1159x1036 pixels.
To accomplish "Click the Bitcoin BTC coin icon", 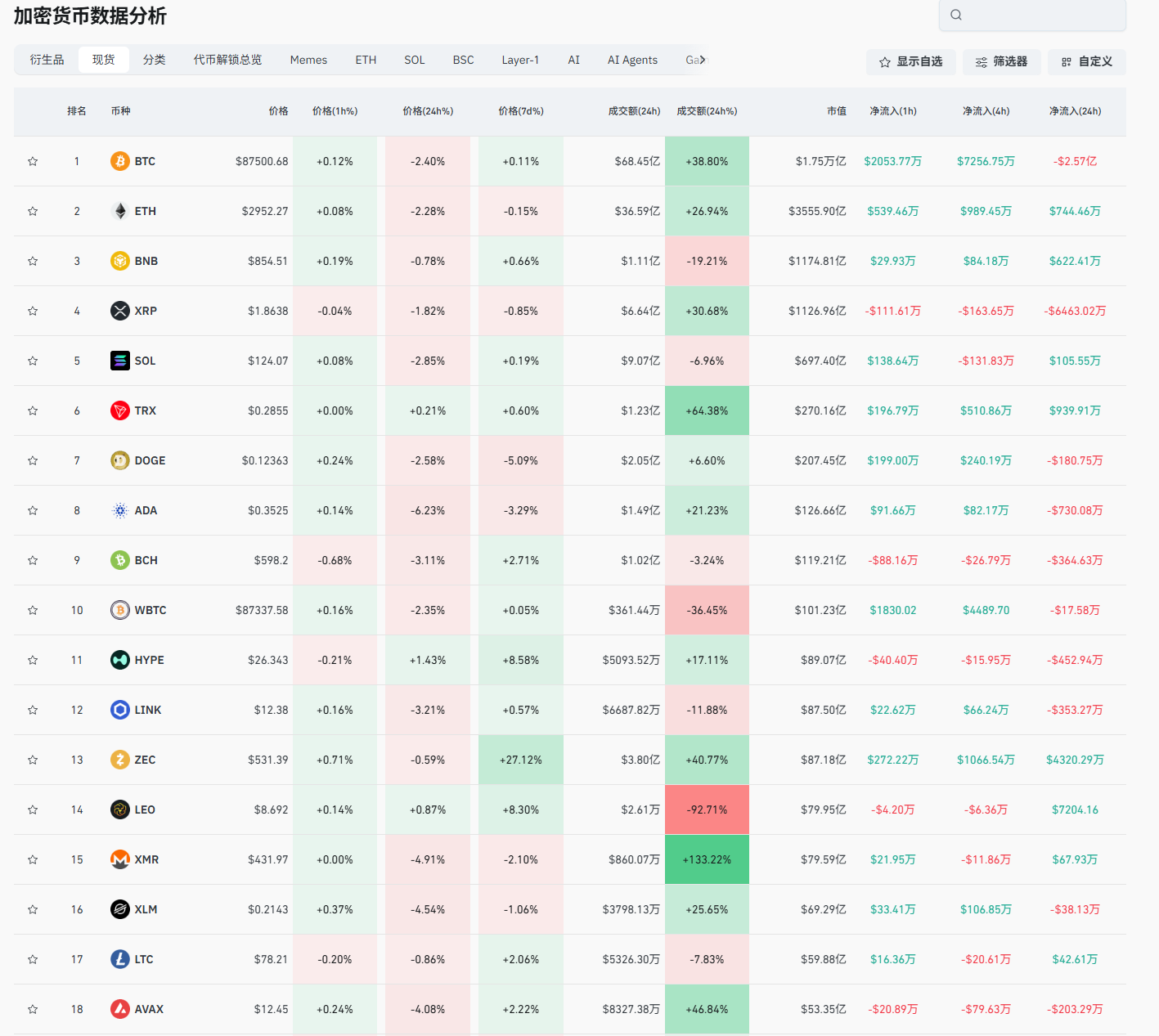I will point(120,161).
